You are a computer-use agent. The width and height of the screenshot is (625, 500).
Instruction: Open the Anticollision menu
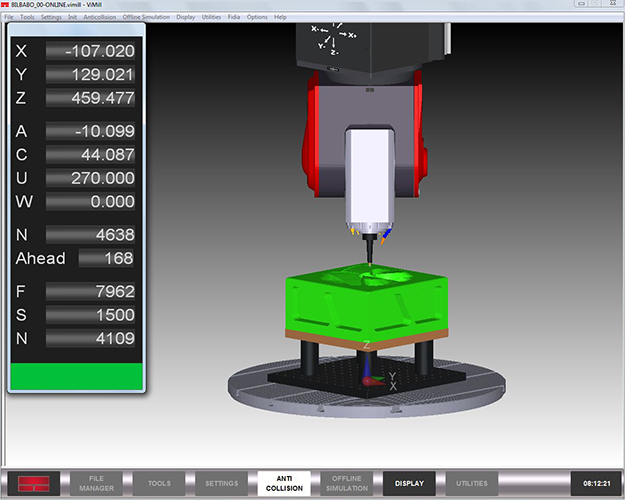[x=98, y=17]
